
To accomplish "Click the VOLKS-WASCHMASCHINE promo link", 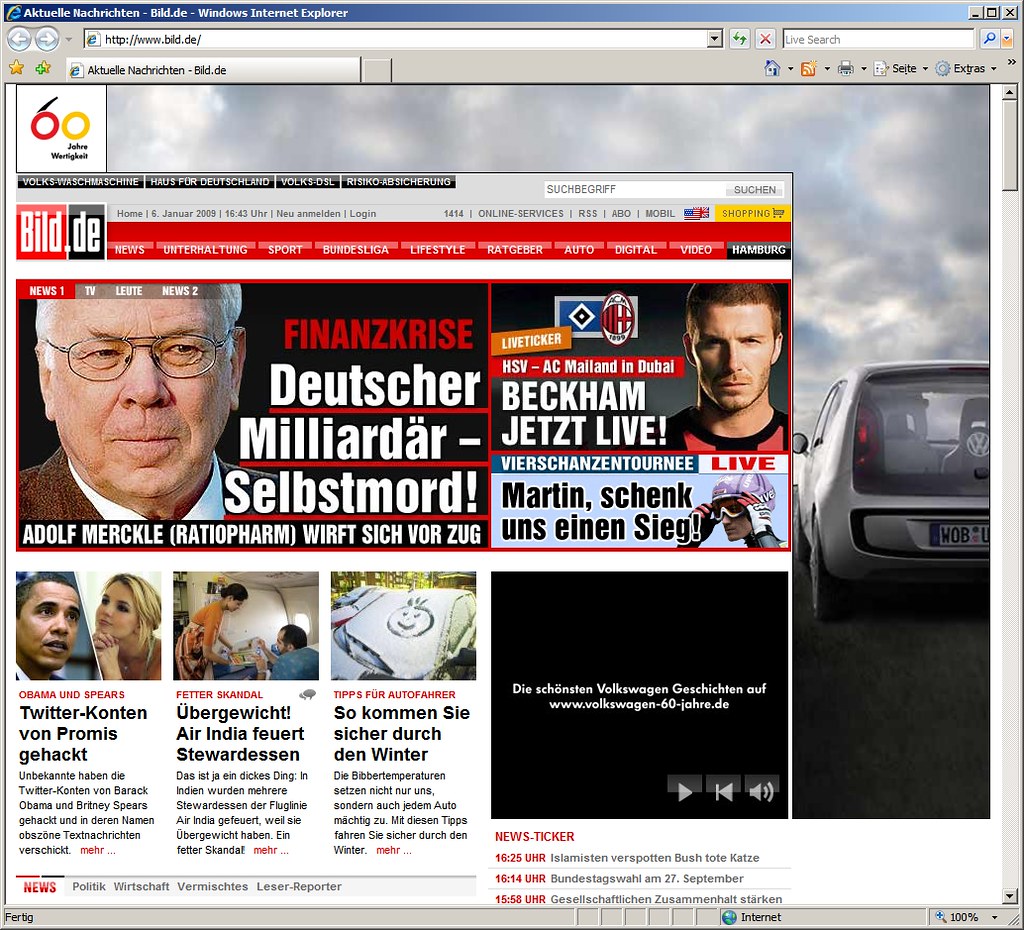I will coord(80,182).
